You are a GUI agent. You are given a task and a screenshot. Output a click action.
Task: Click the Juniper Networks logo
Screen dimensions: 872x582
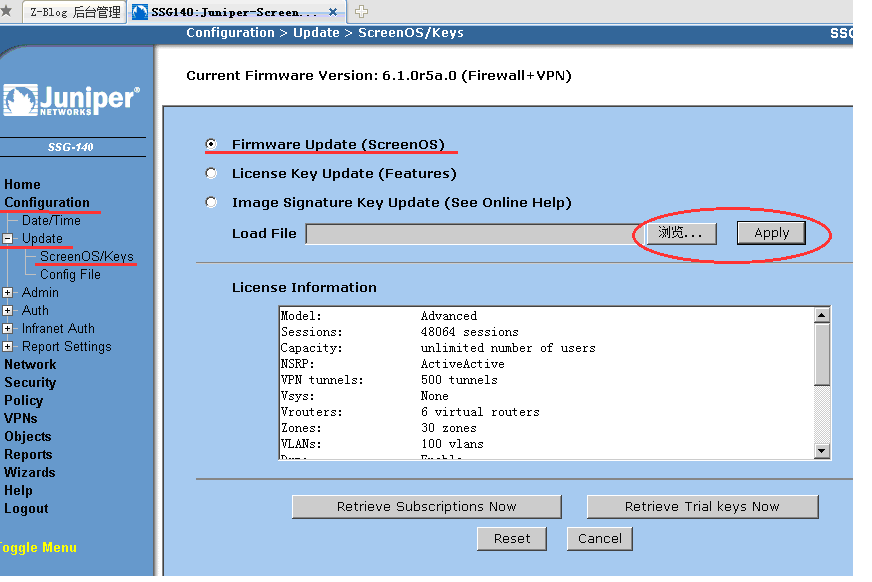tap(71, 100)
